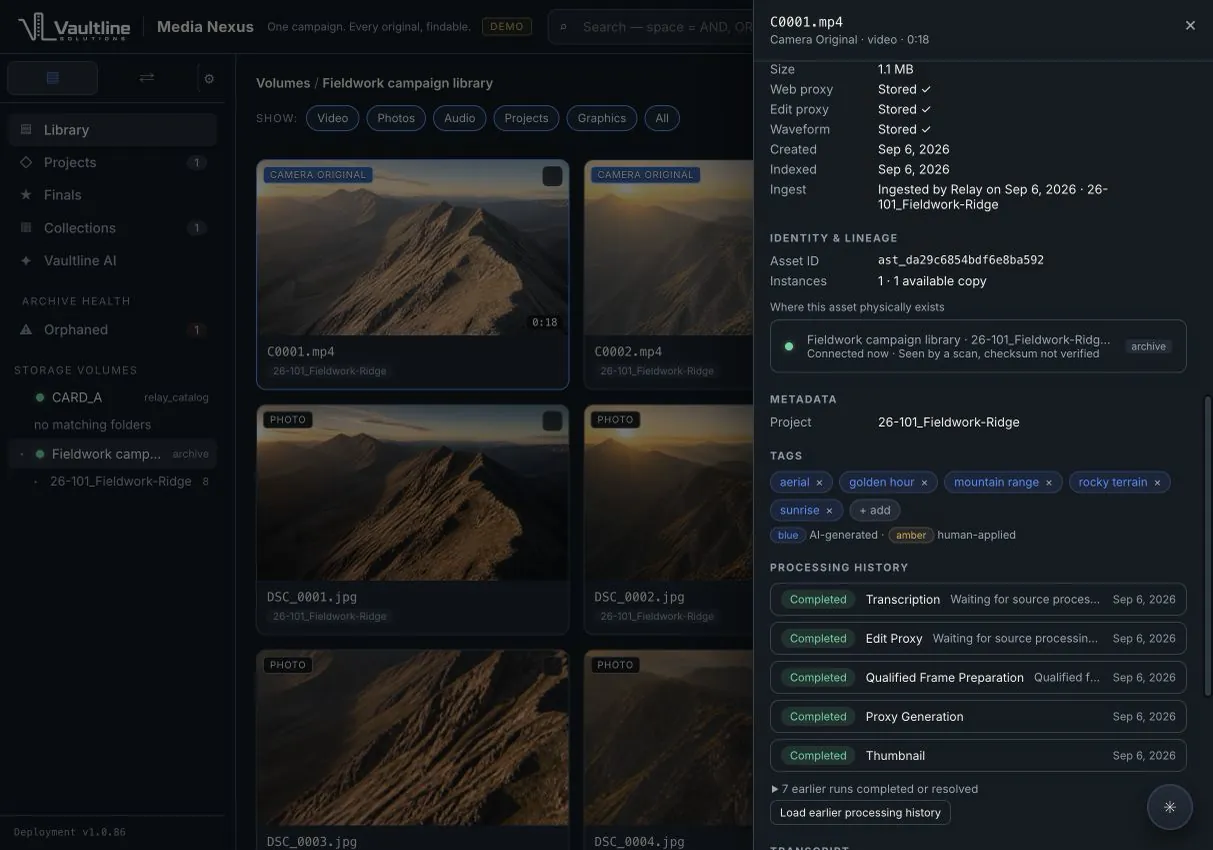Remove the aerial tag
Screen dimensions: 1213x850
tap(819, 483)
